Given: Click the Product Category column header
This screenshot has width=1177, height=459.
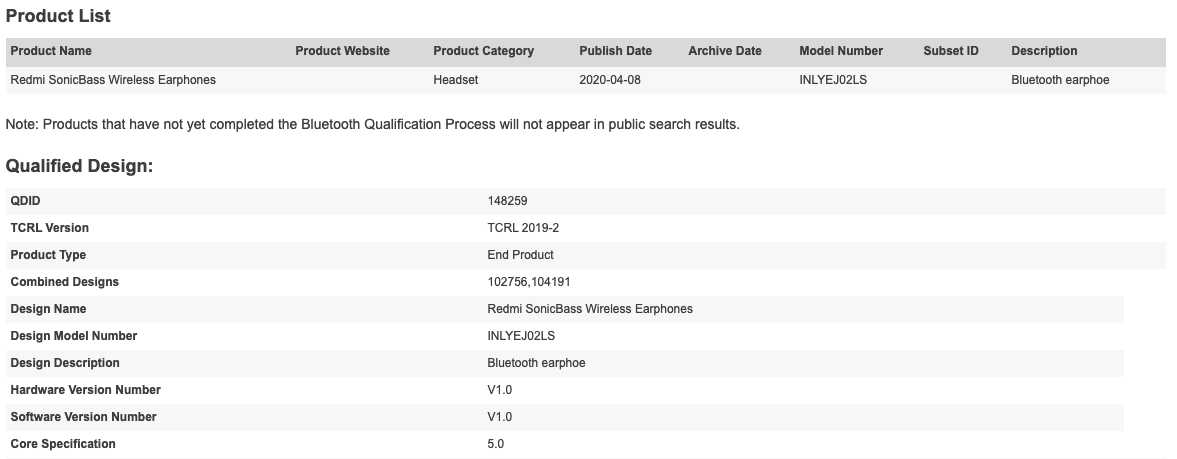Looking at the screenshot, I should pyautogui.click(x=483, y=51).
